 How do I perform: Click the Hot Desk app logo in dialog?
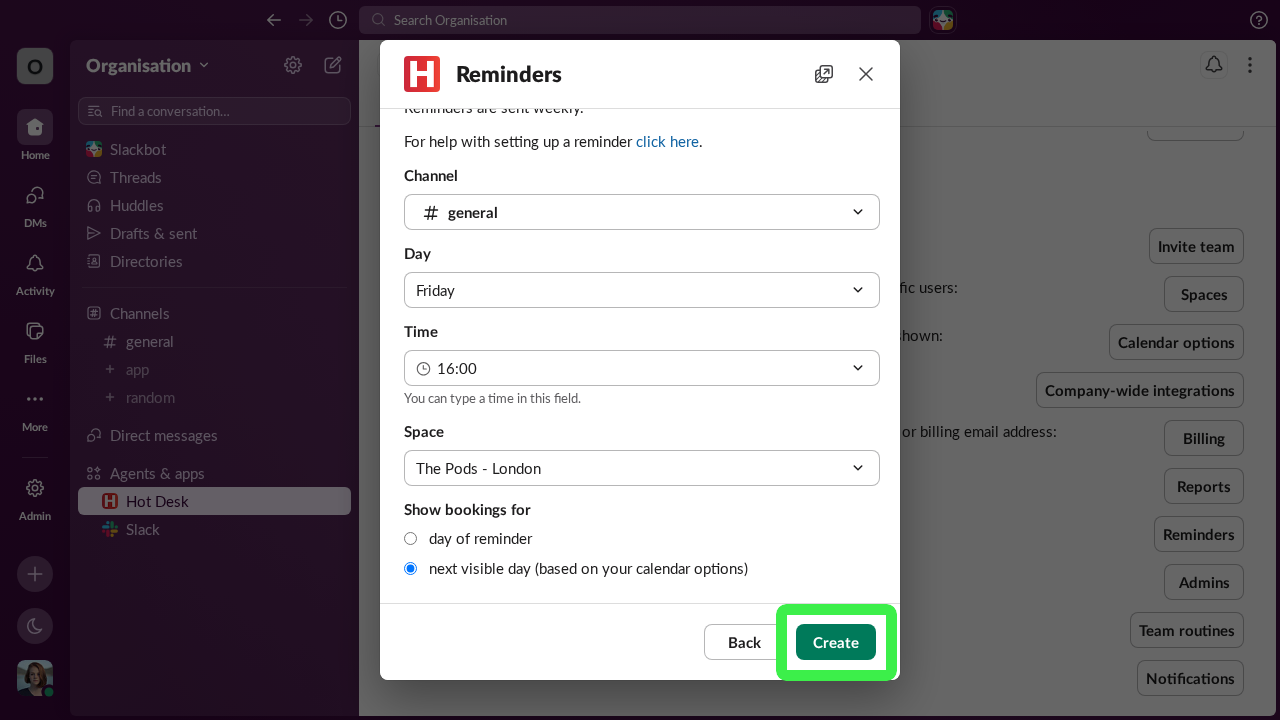422,74
